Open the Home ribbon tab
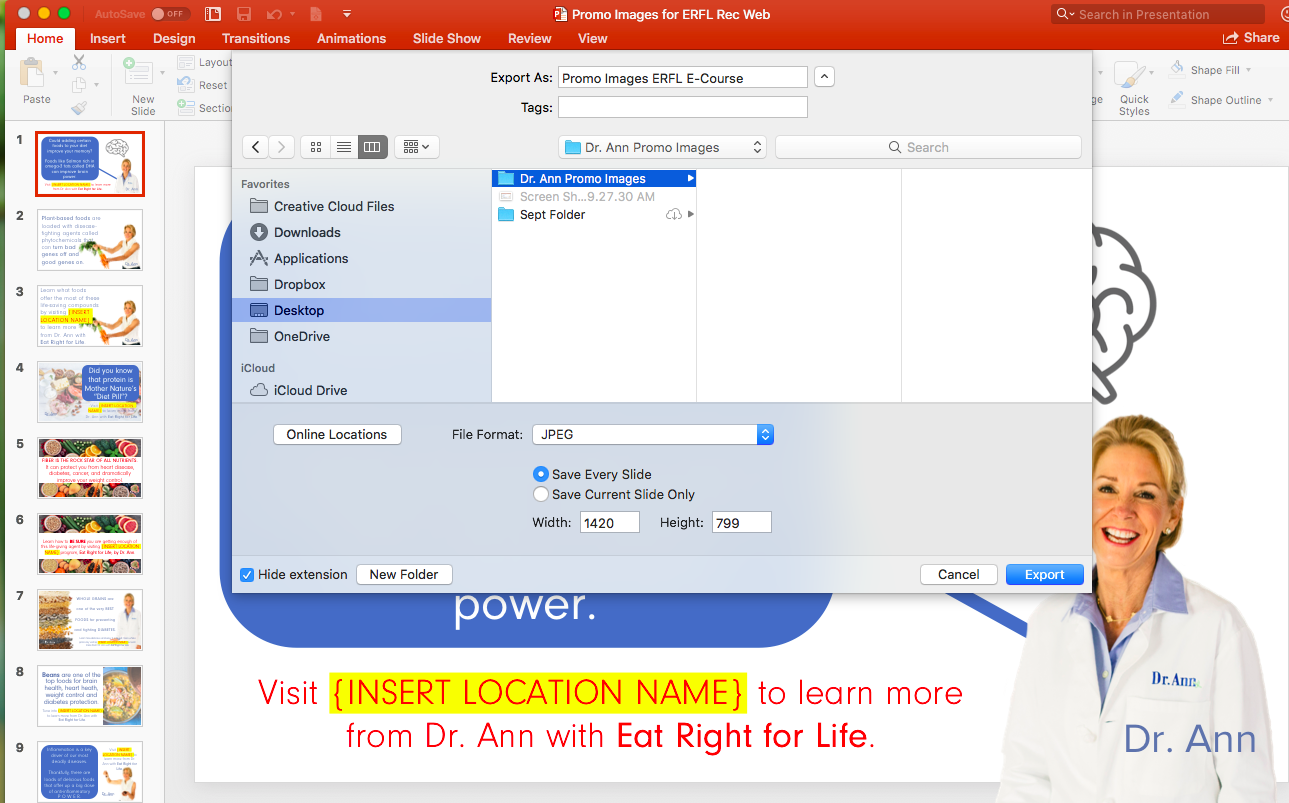The width and height of the screenshot is (1289, 803). [x=45, y=38]
